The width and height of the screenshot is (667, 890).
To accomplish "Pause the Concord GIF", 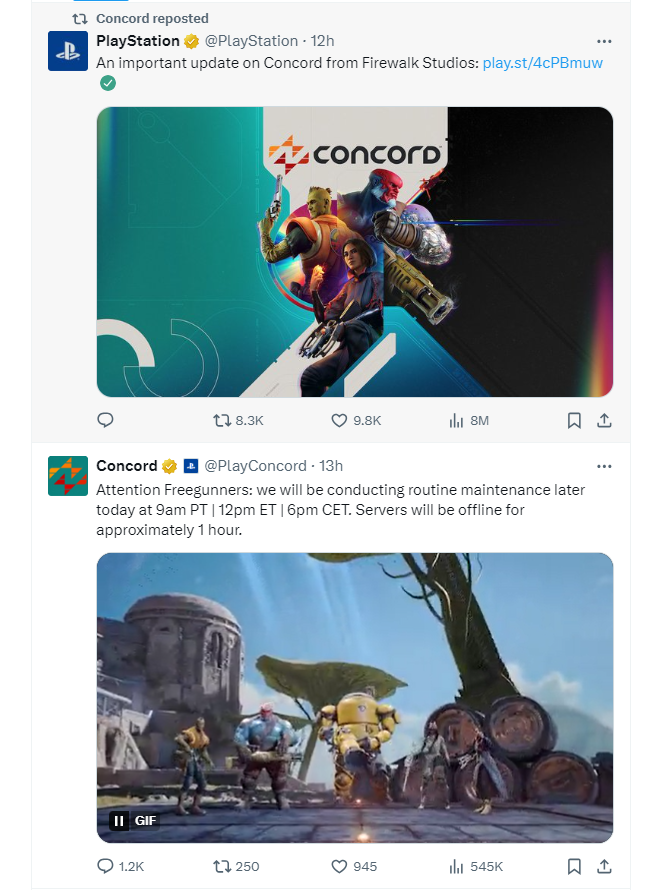I will tap(119, 821).
